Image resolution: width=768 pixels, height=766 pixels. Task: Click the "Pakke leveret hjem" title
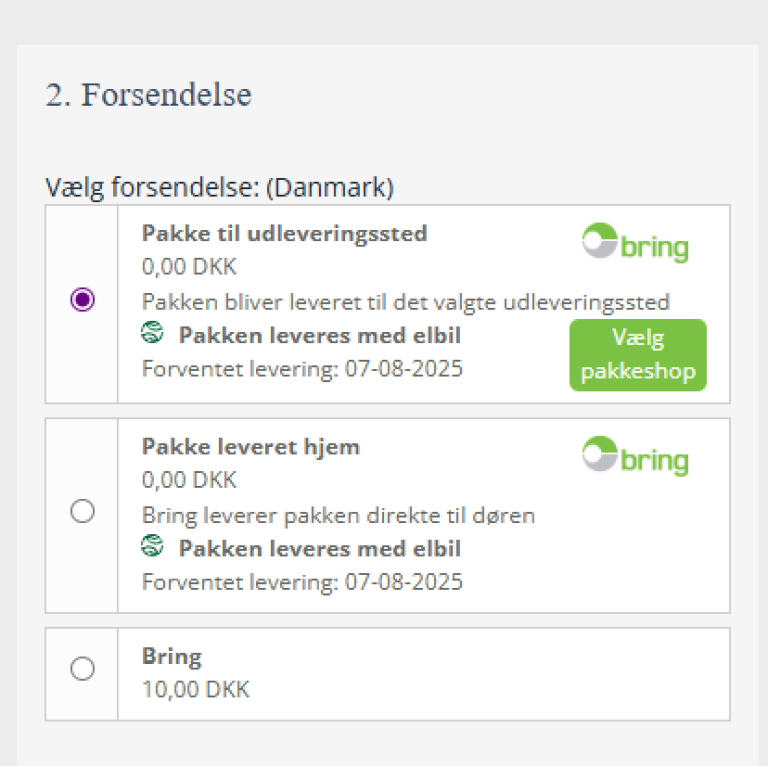point(250,446)
